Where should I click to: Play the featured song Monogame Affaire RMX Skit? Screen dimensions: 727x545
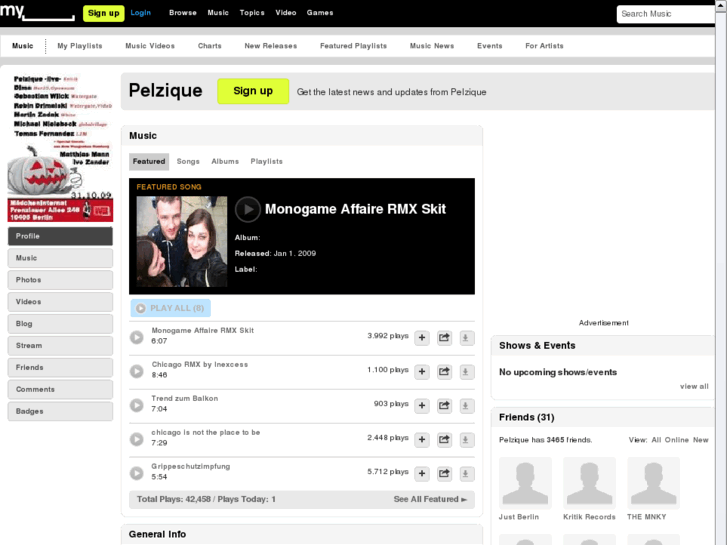click(248, 210)
